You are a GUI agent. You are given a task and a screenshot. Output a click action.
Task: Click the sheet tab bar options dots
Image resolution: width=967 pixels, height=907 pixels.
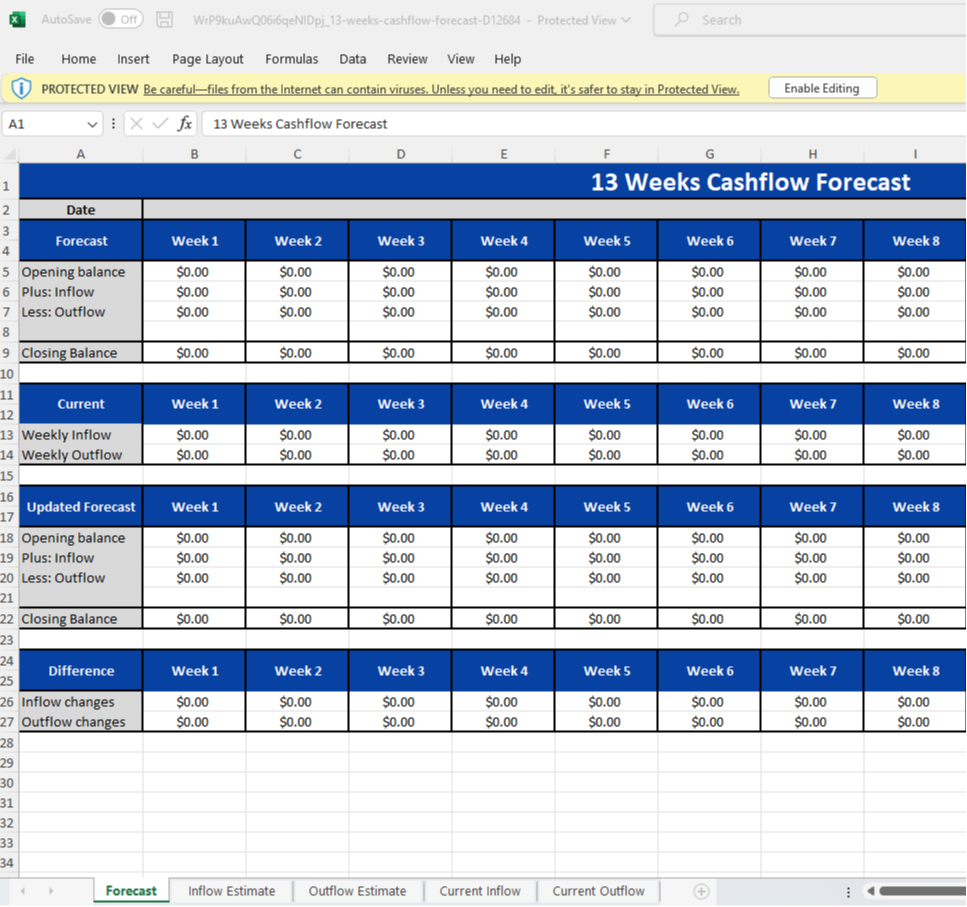(849, 892)
